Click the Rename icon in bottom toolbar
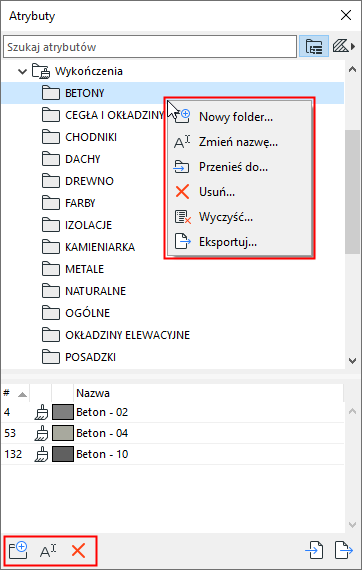362x570 pixels. (x=48, y=551)
